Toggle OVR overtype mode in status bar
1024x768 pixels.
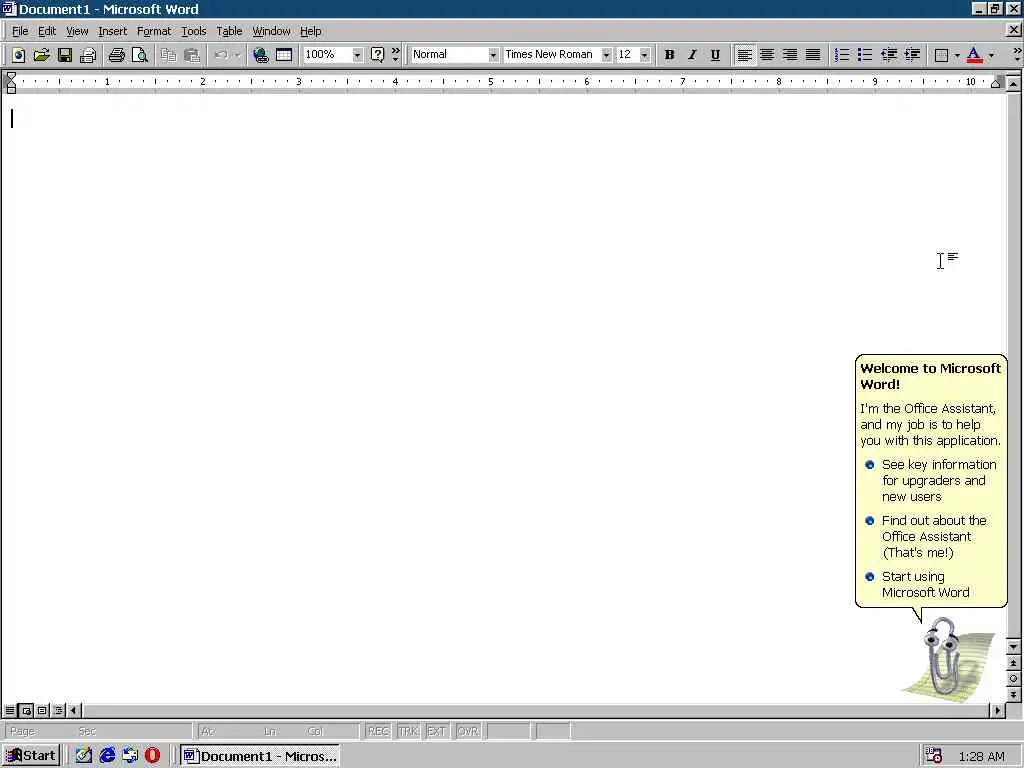(468, 731)
